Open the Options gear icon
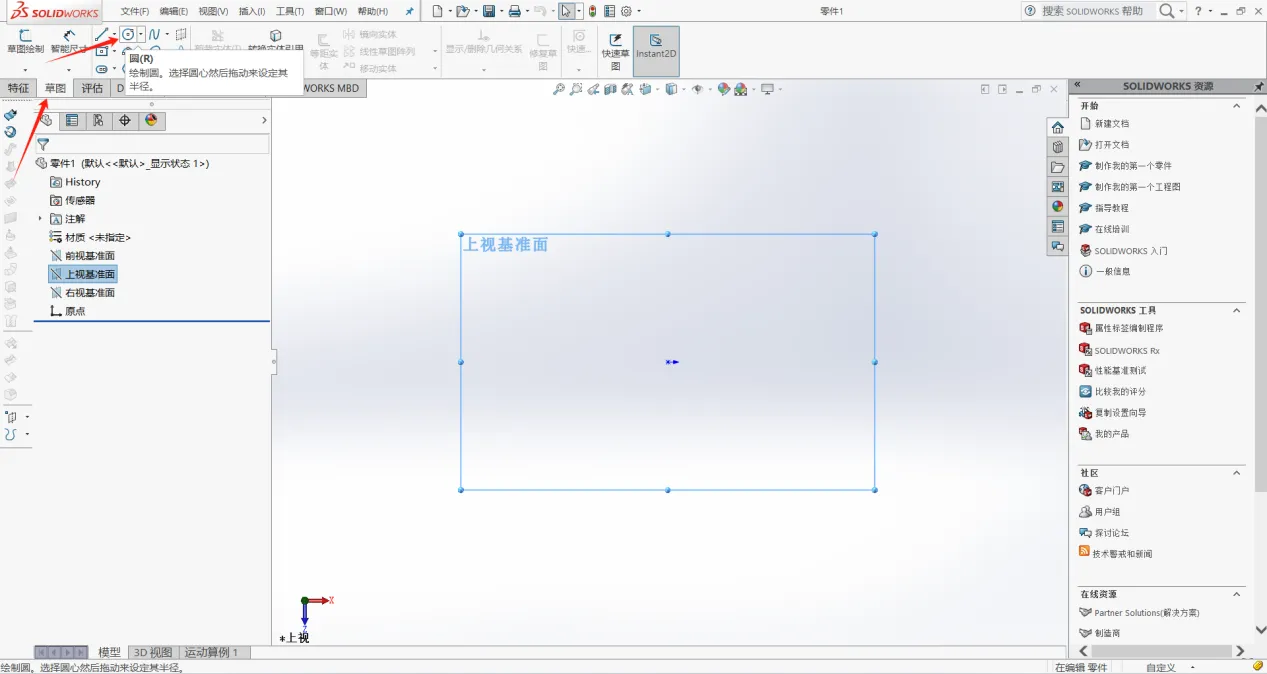 (x=627, y=11)
